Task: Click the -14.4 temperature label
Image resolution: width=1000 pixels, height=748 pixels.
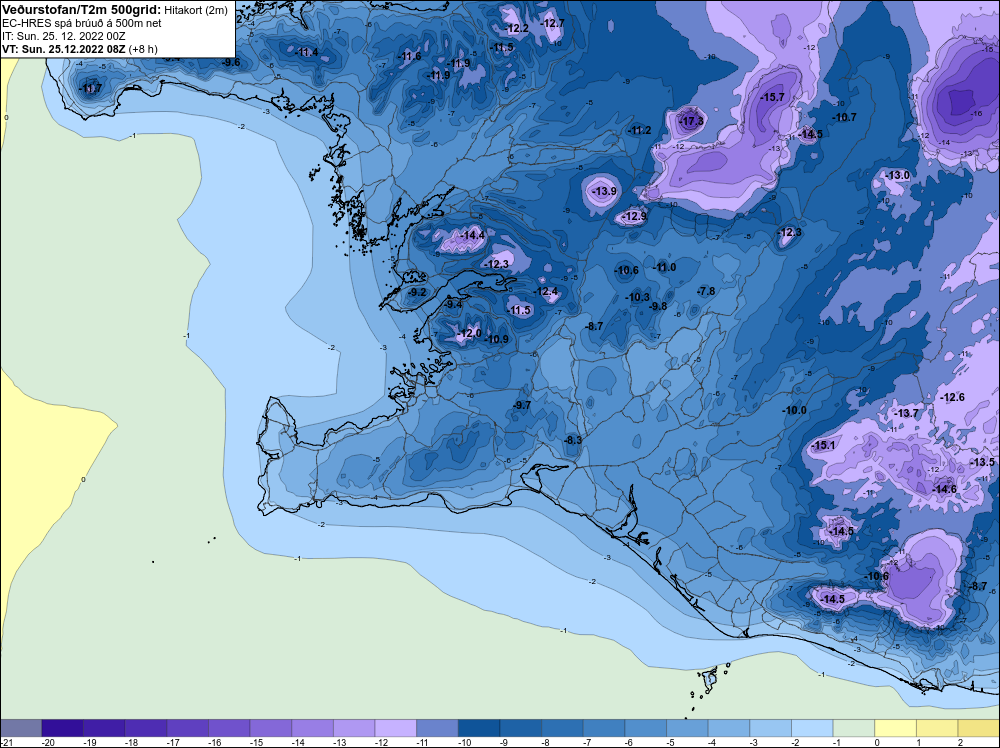Action: pyautogui.click(x=473, y=235)
